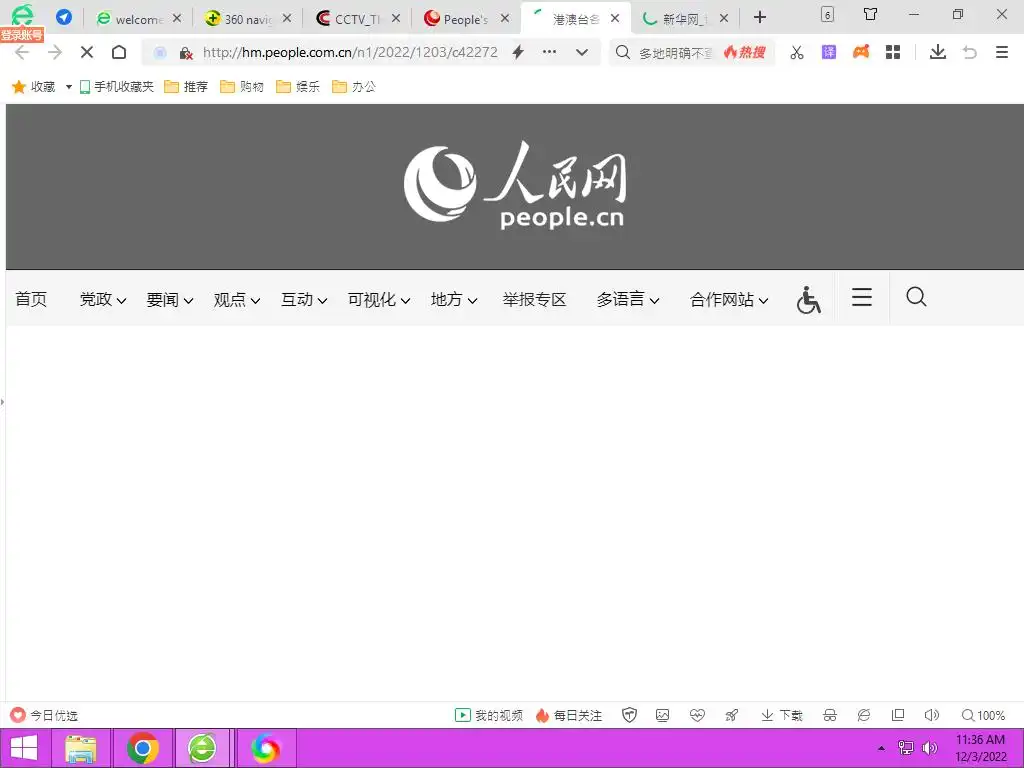
Task: Open 我的视频 in status bar
Action: click(489, 715)
